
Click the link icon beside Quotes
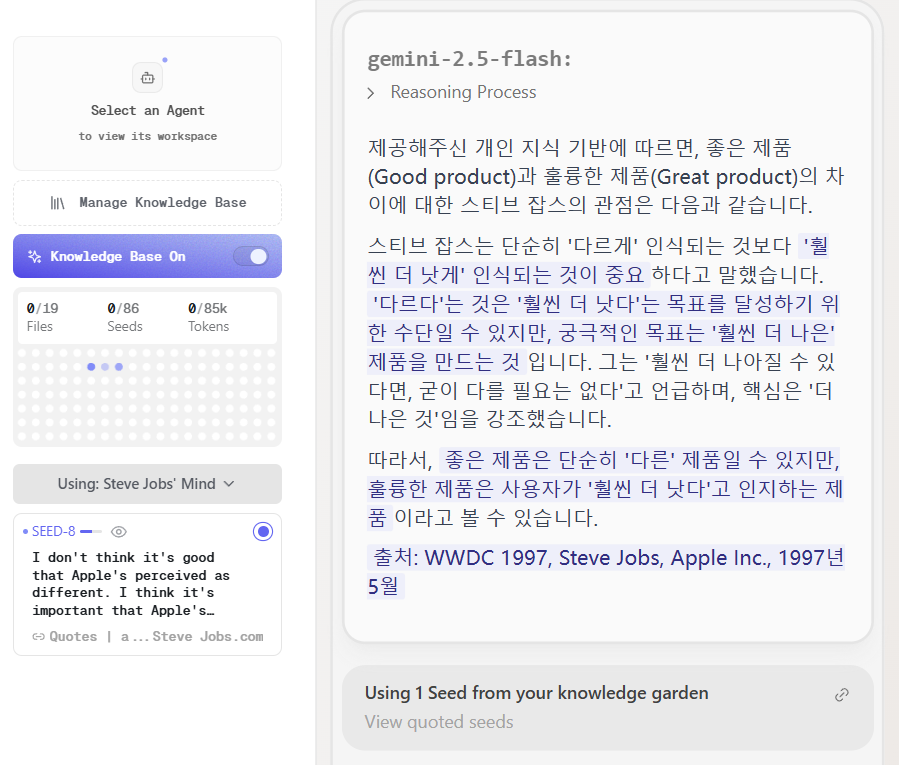38,637
